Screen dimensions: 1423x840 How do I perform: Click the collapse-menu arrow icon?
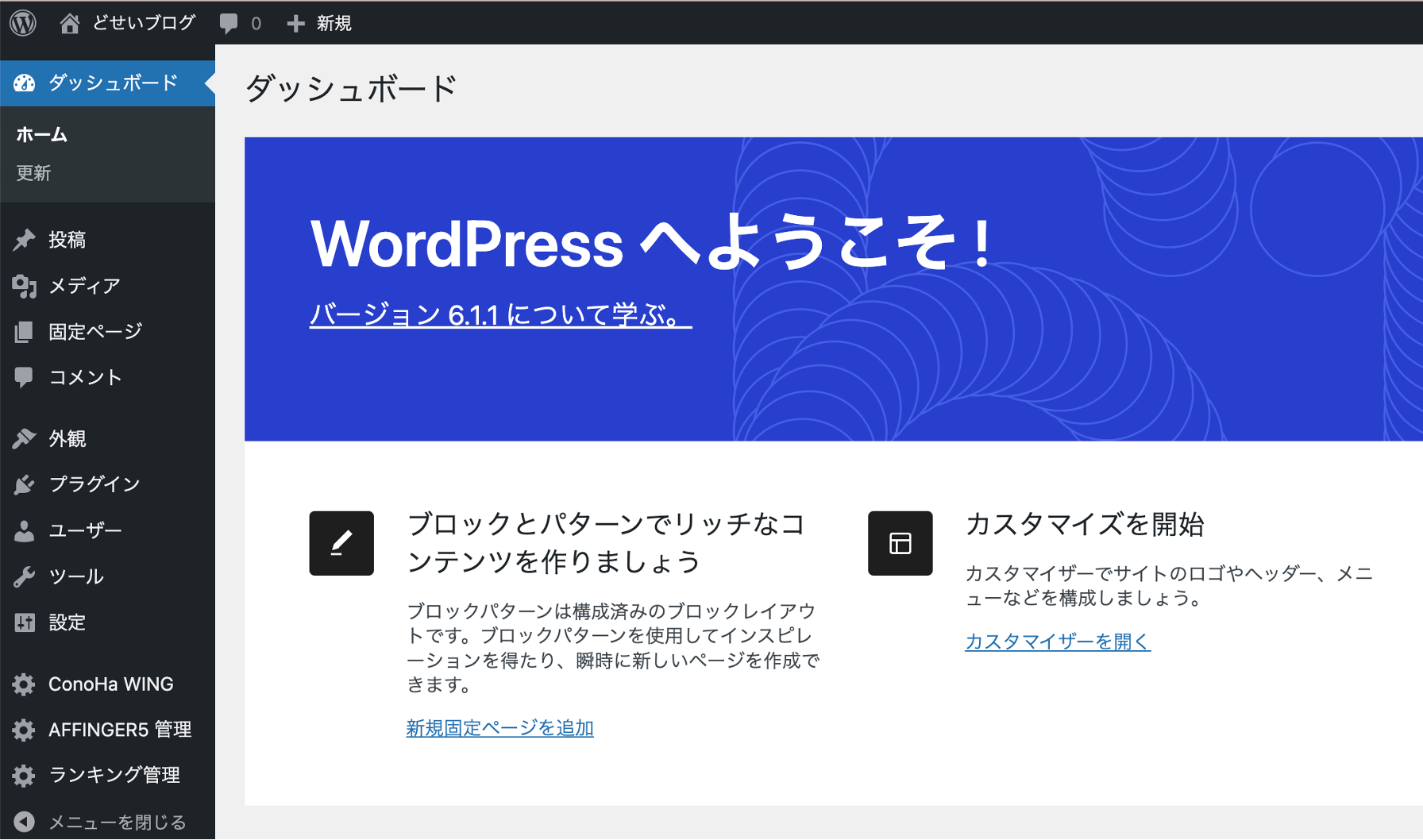click(25, 822)
